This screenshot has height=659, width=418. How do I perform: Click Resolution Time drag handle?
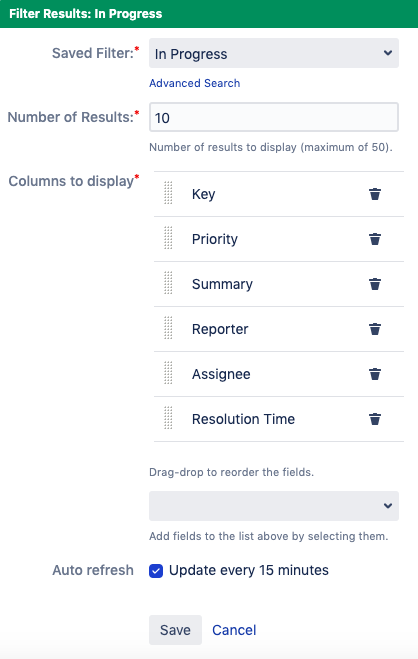point(168,418)
